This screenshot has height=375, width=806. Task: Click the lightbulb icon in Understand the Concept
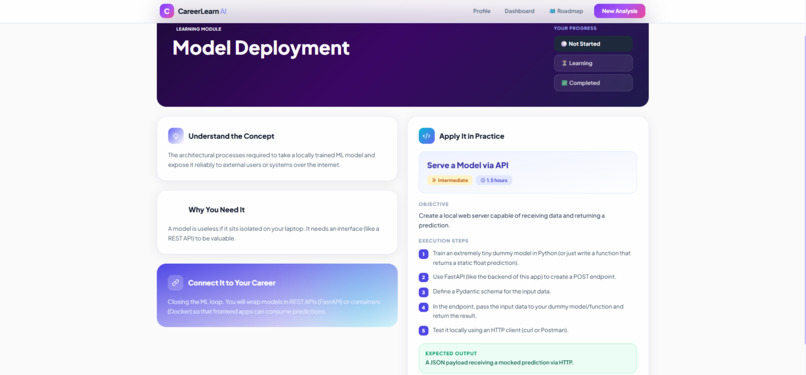click(x=176, y=136)
